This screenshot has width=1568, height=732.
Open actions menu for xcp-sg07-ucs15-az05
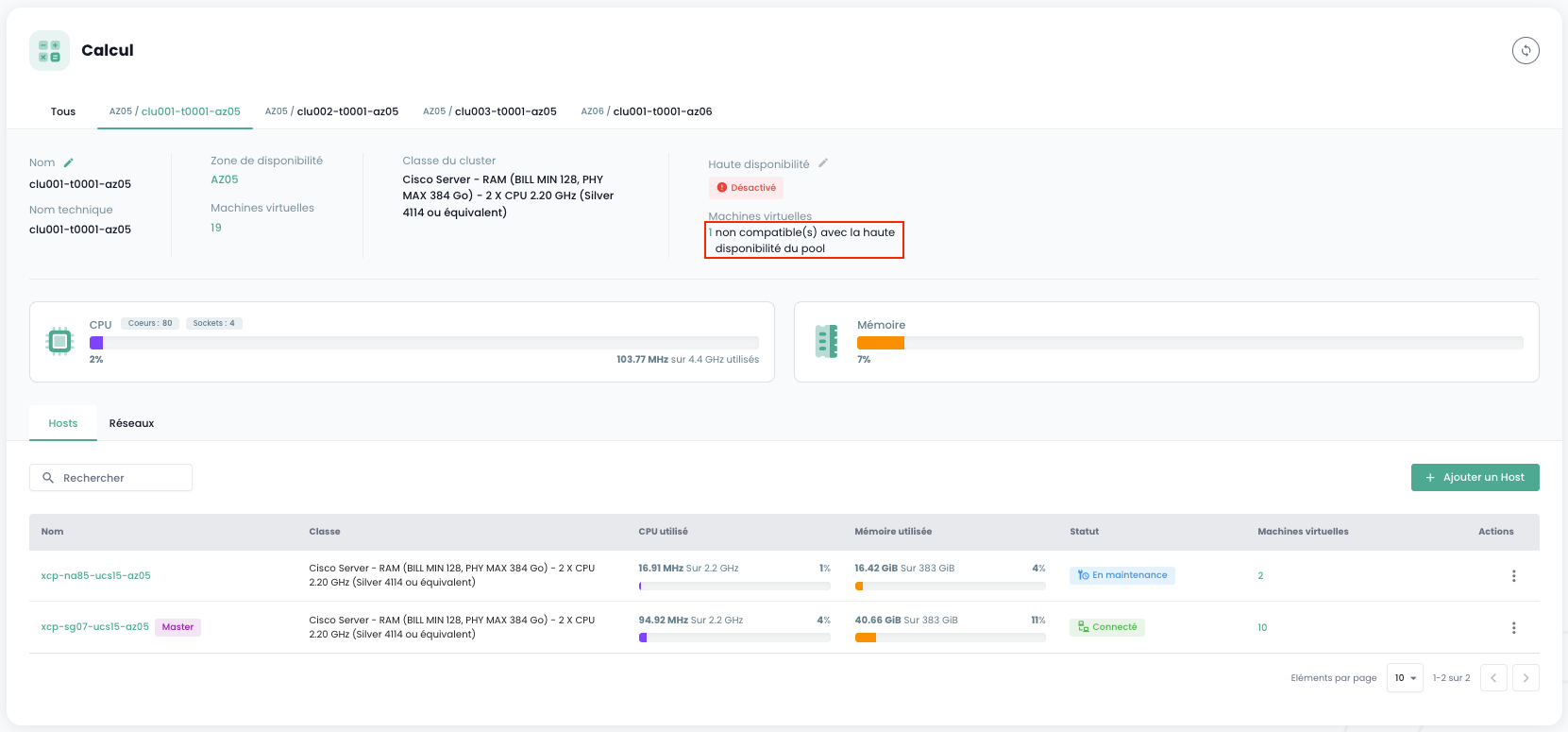pyautogui.click(x=1513, y=628)
